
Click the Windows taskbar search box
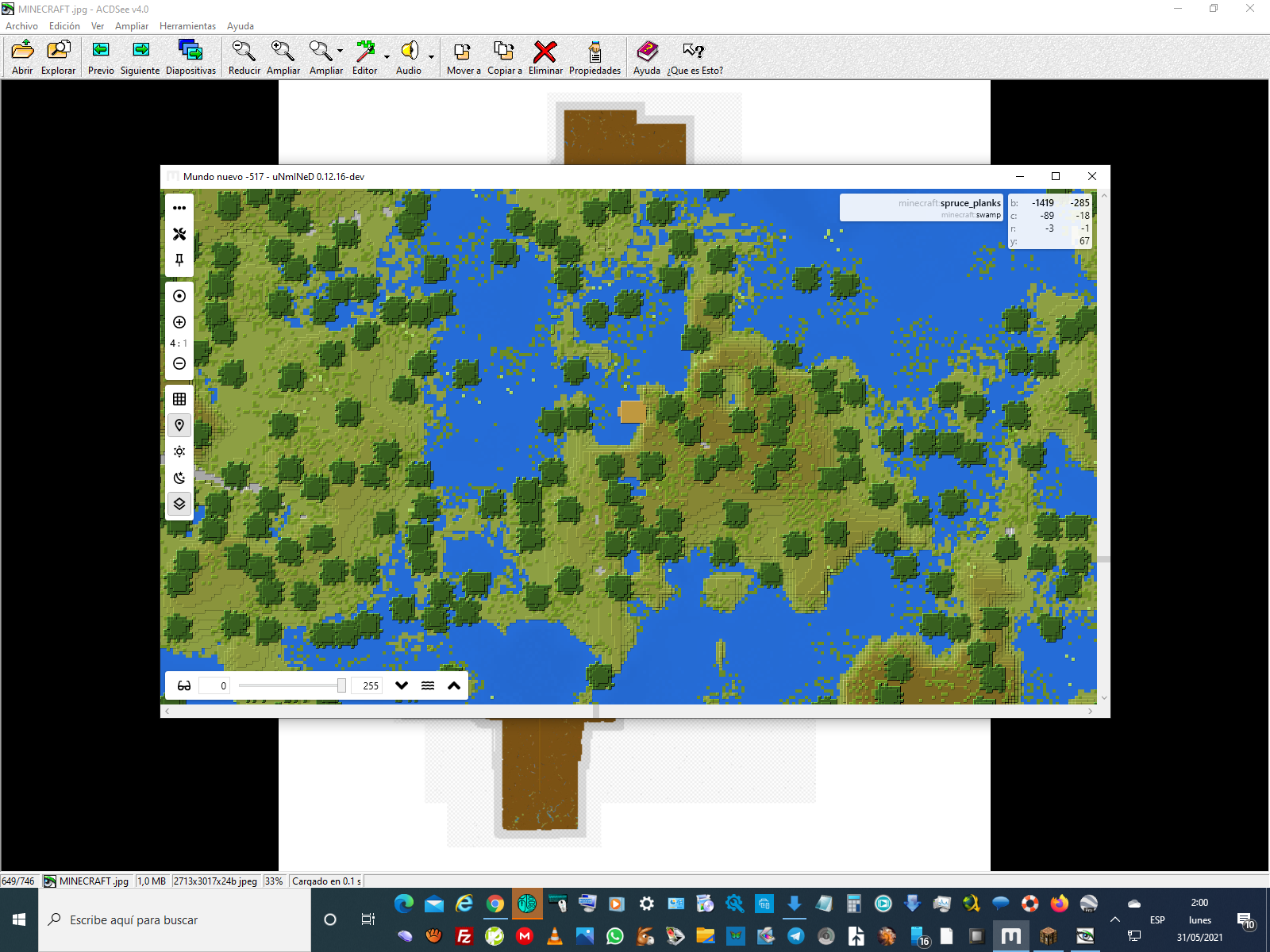click(175, 920)
